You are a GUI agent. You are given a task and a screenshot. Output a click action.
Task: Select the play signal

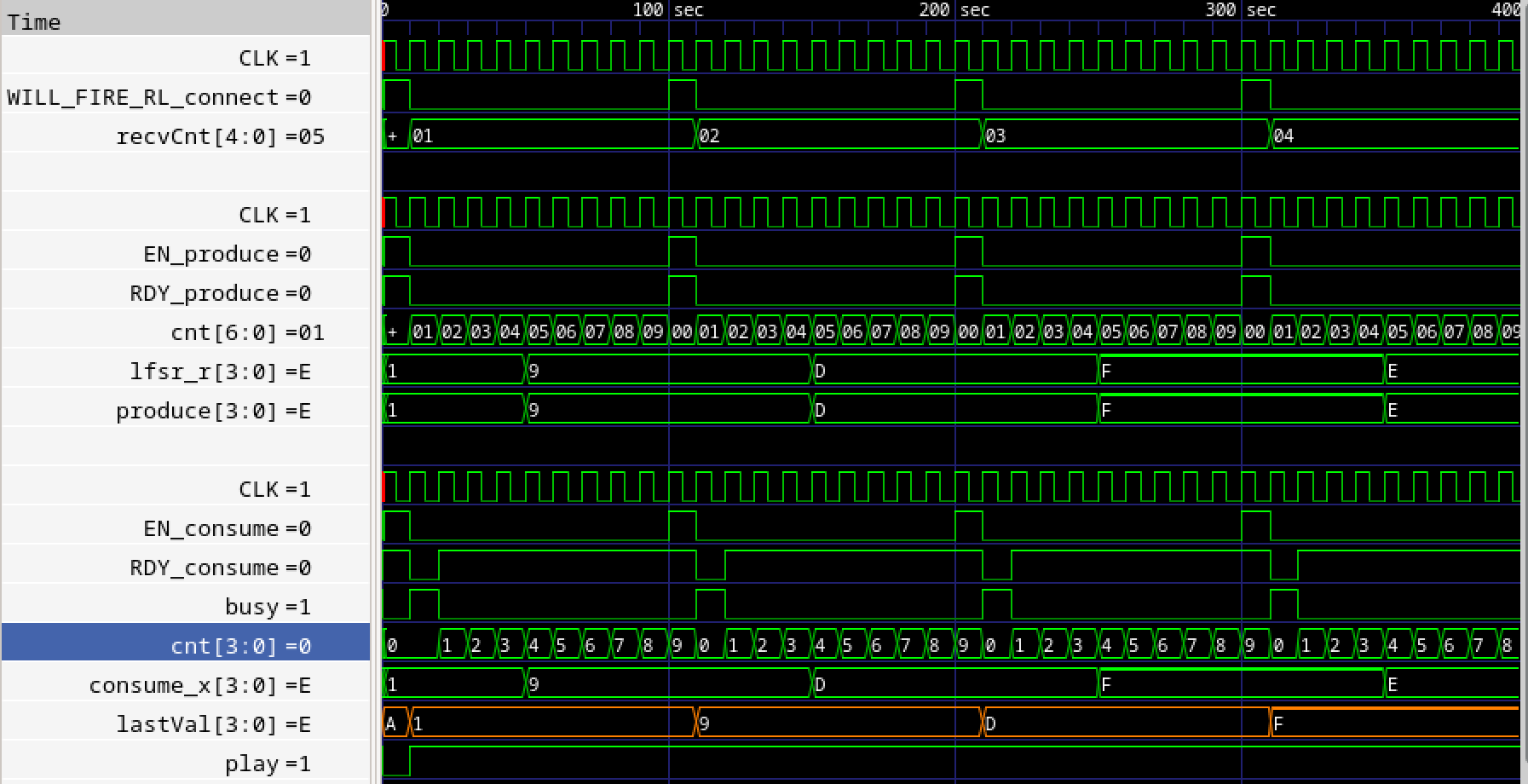268,764
